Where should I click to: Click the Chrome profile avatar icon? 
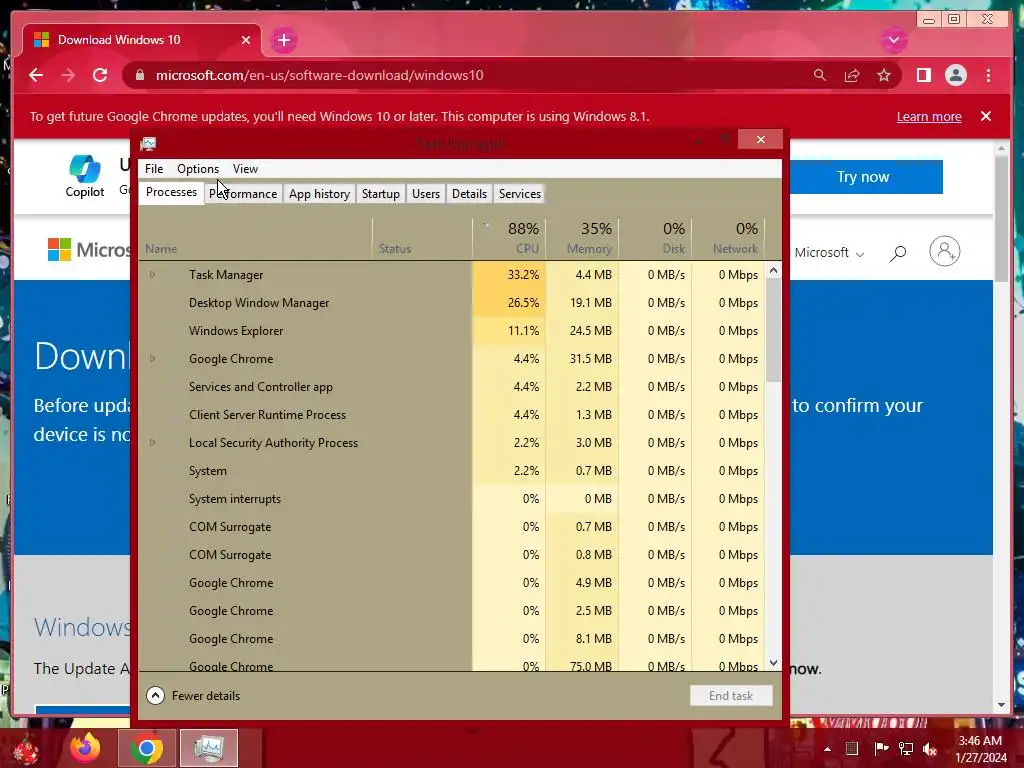click(955, 75)
